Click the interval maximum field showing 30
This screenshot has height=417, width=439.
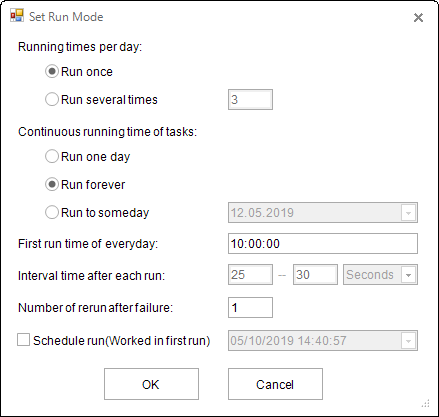coord(315,275)
